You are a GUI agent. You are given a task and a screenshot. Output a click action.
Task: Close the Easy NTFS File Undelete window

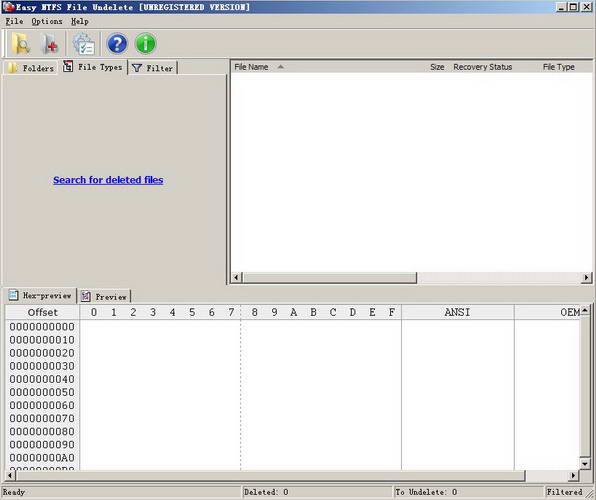click(586, 7)
